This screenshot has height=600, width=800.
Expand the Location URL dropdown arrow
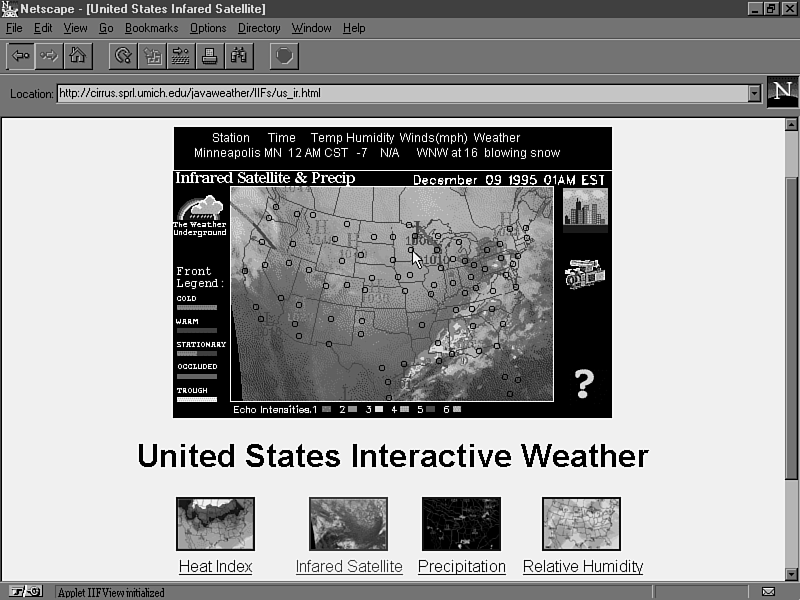coord(755,94)
